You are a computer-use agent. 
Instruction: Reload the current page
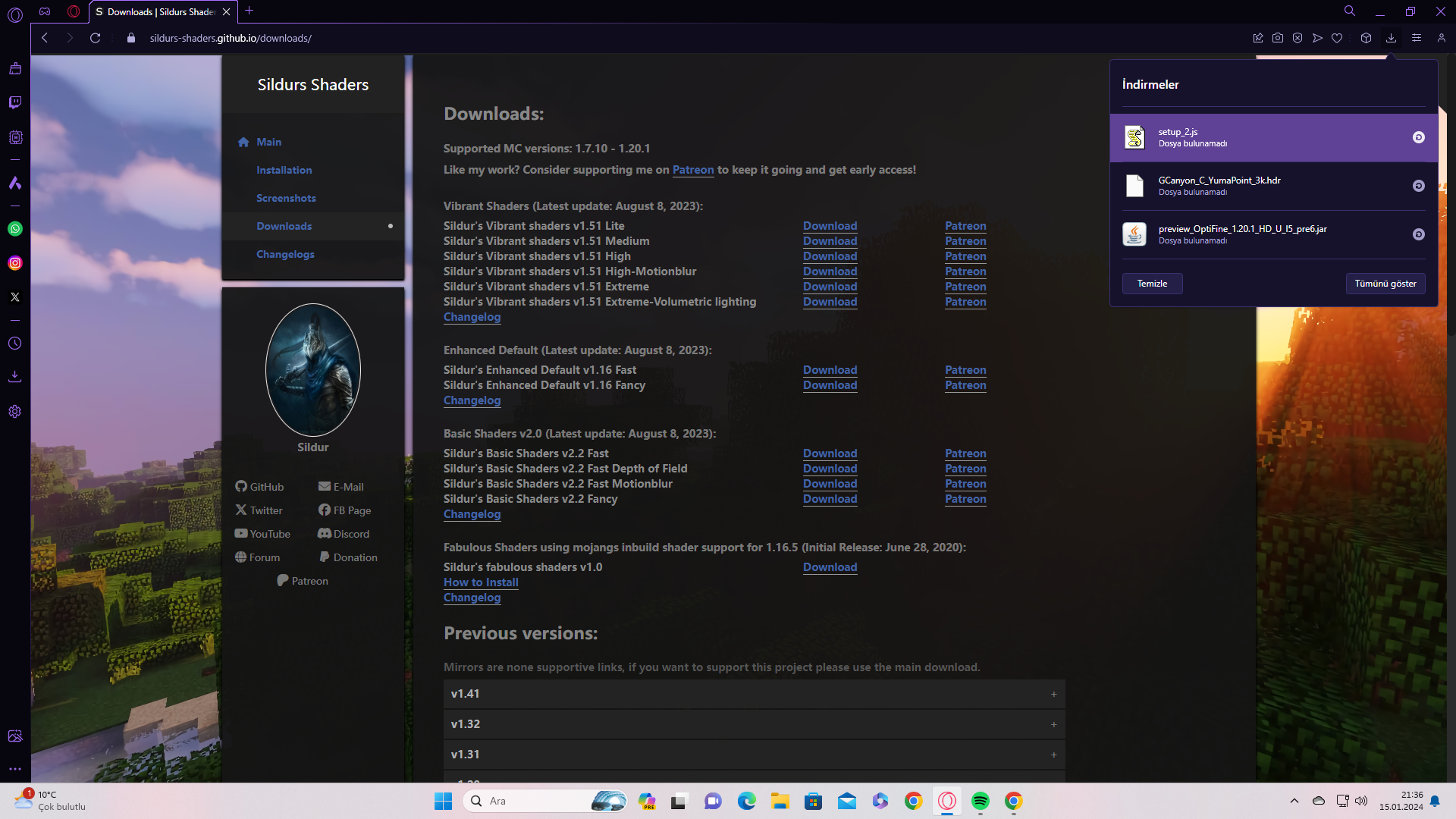click(x=96, y=38)
